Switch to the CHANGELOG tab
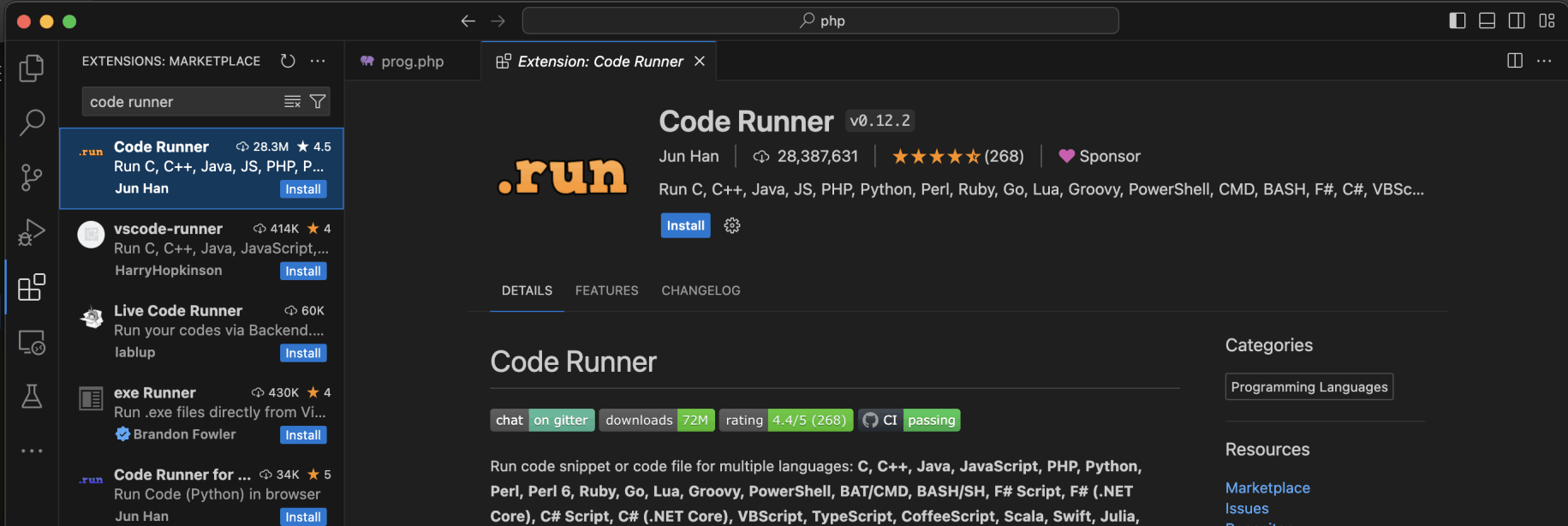Screen dimensions: 1568x526 [x=701, y=290]
